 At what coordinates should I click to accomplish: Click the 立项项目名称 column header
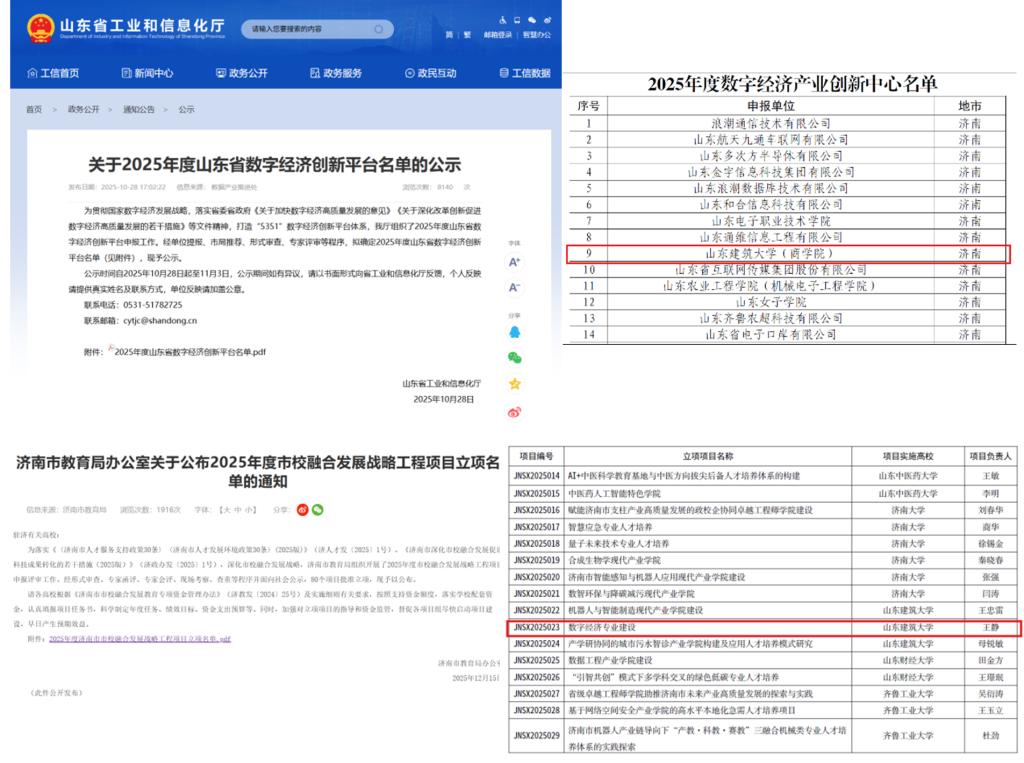pyautogui.click(x=708, y=456)
